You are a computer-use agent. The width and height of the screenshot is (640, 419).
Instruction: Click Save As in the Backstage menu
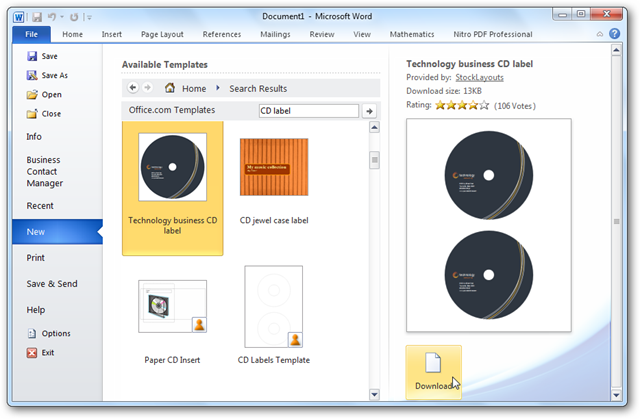pos(47,75)
